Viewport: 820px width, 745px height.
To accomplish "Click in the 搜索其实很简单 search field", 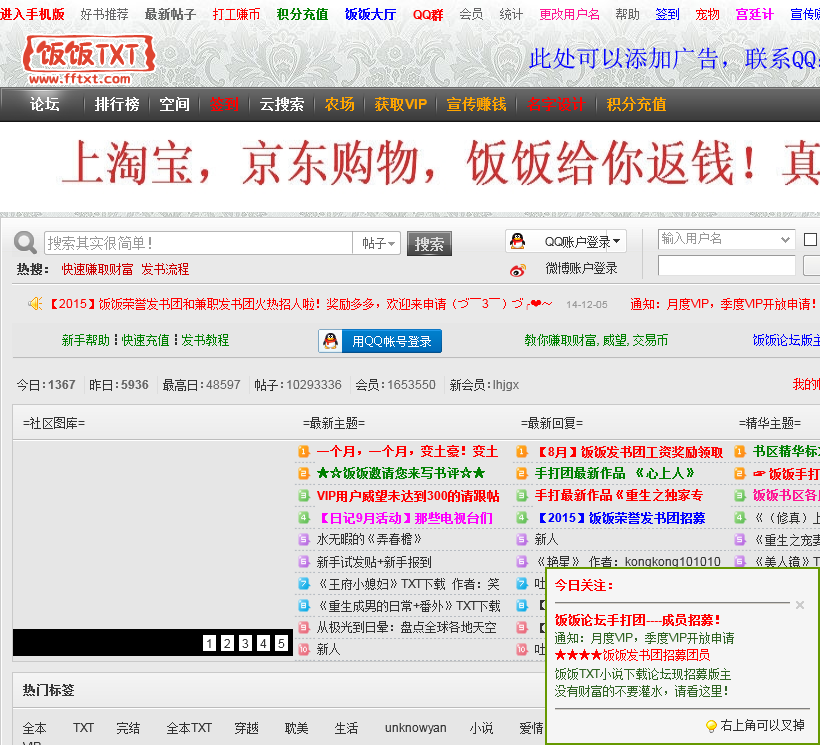I will tap(198, 243).
